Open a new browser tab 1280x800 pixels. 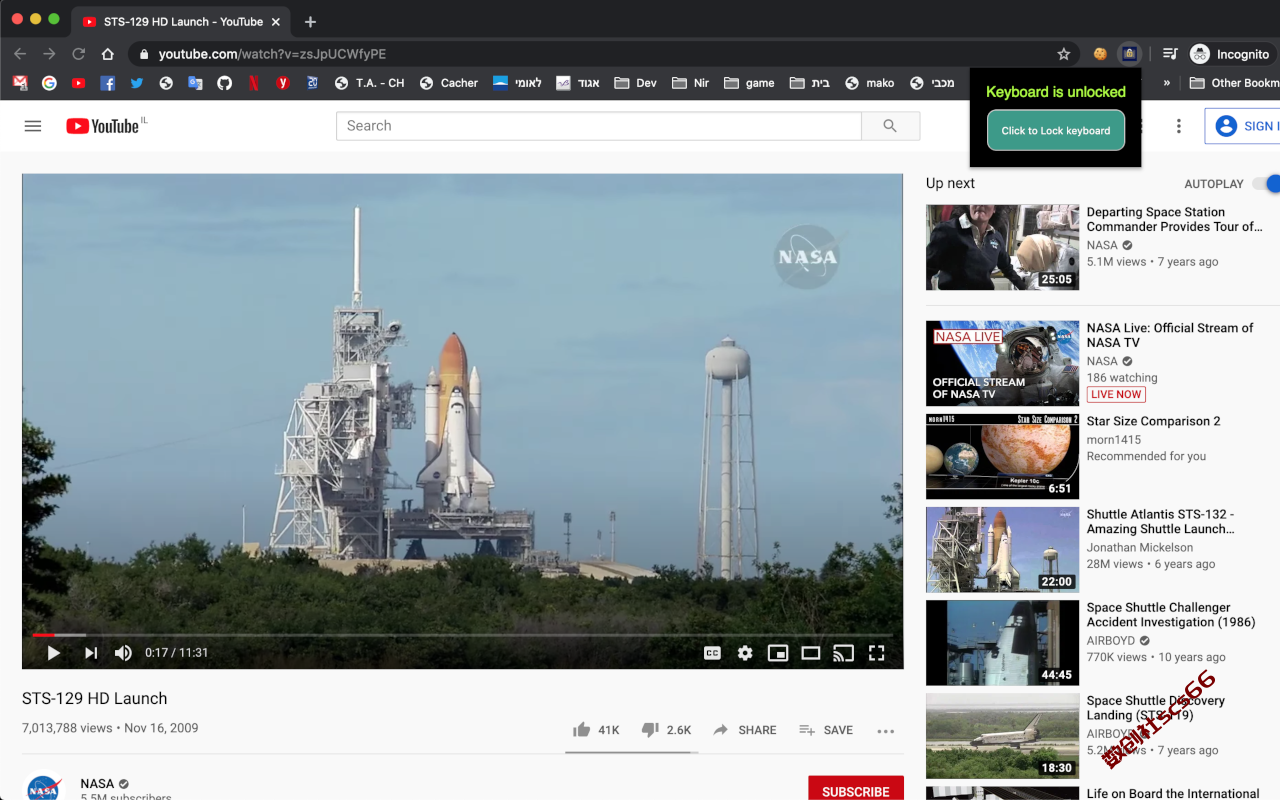pyautogui.click(x=310, y=22)
